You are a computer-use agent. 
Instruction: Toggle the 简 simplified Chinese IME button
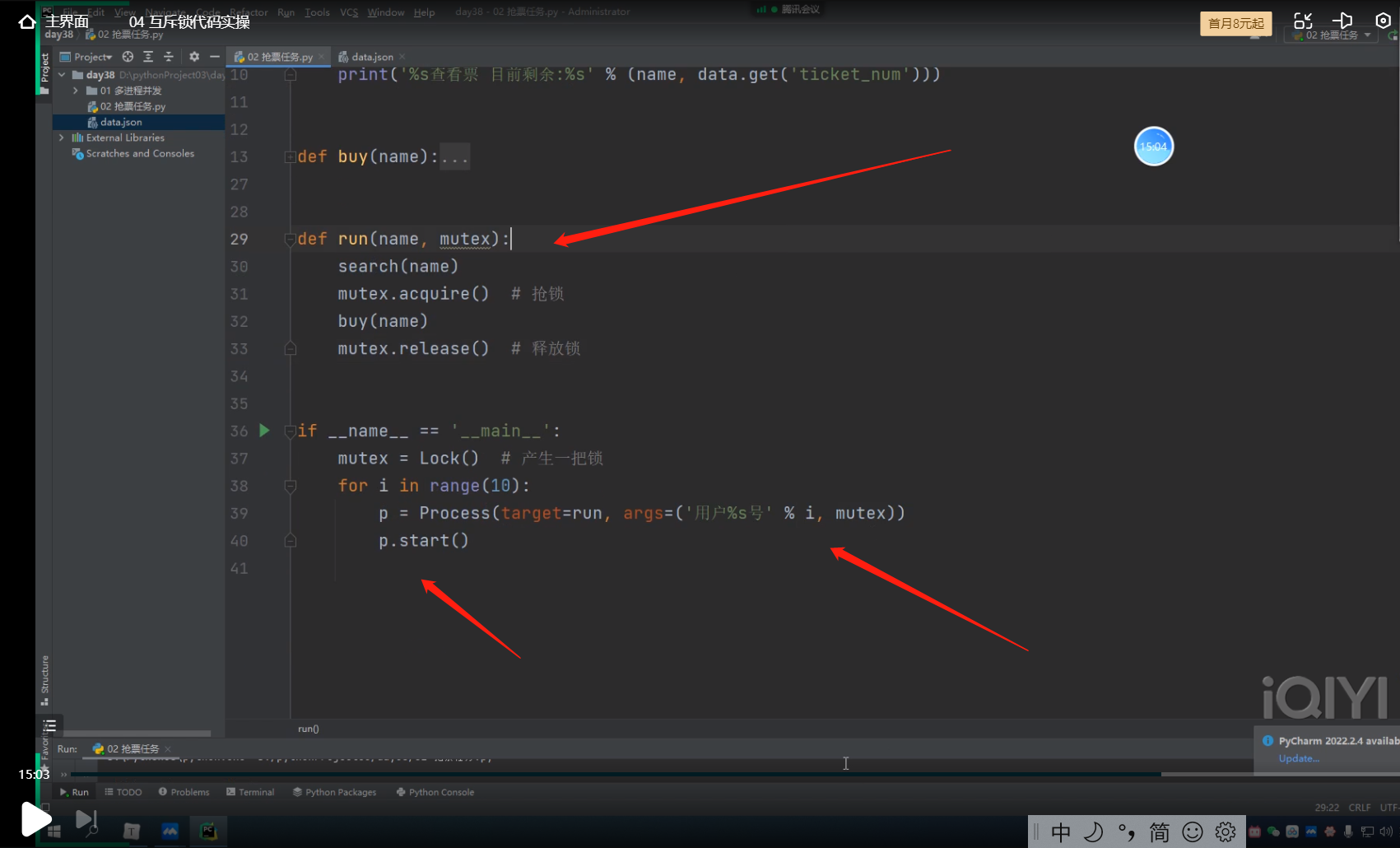click(x=1159, y=832)
